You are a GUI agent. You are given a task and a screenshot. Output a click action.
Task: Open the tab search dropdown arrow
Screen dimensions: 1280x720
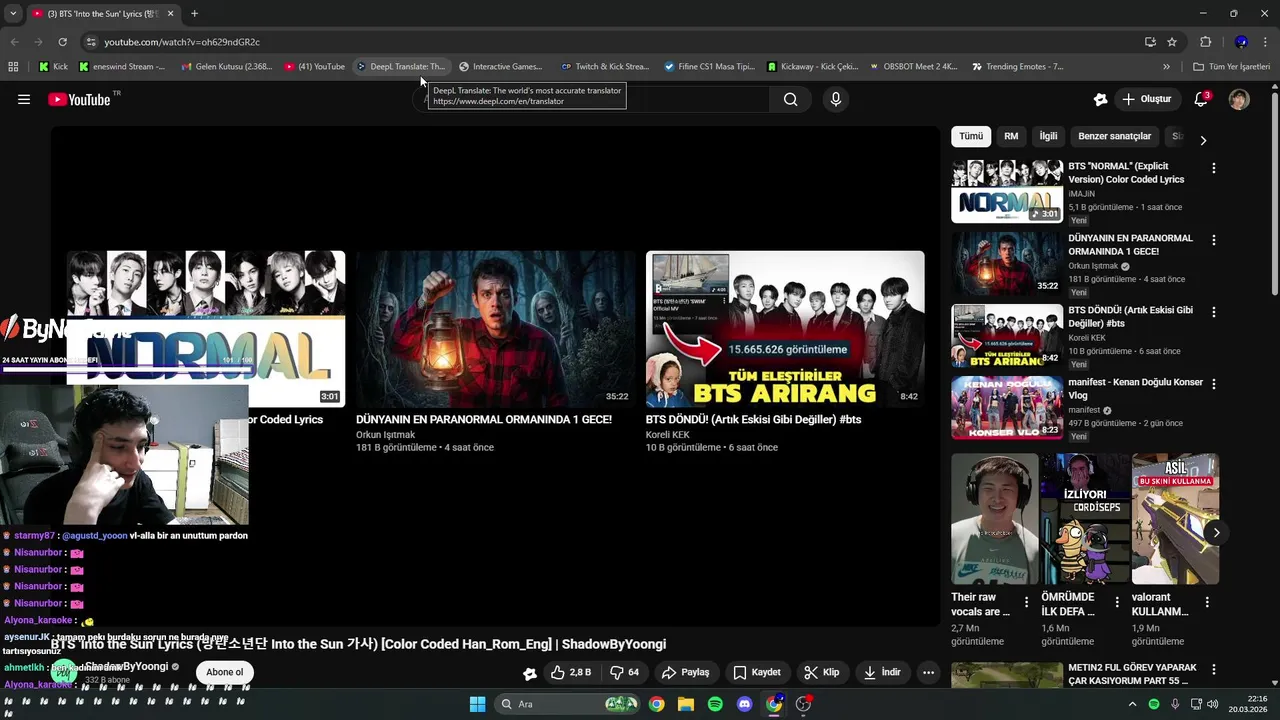coord(13,14)
